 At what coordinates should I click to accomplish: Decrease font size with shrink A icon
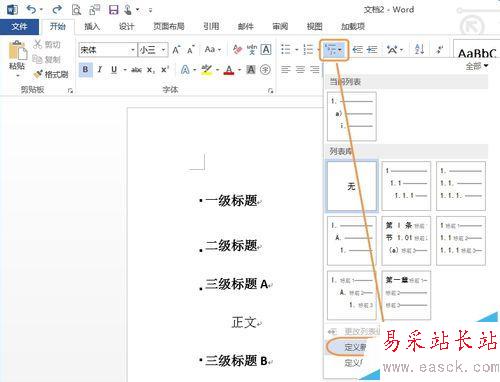(x=191, y=50)
